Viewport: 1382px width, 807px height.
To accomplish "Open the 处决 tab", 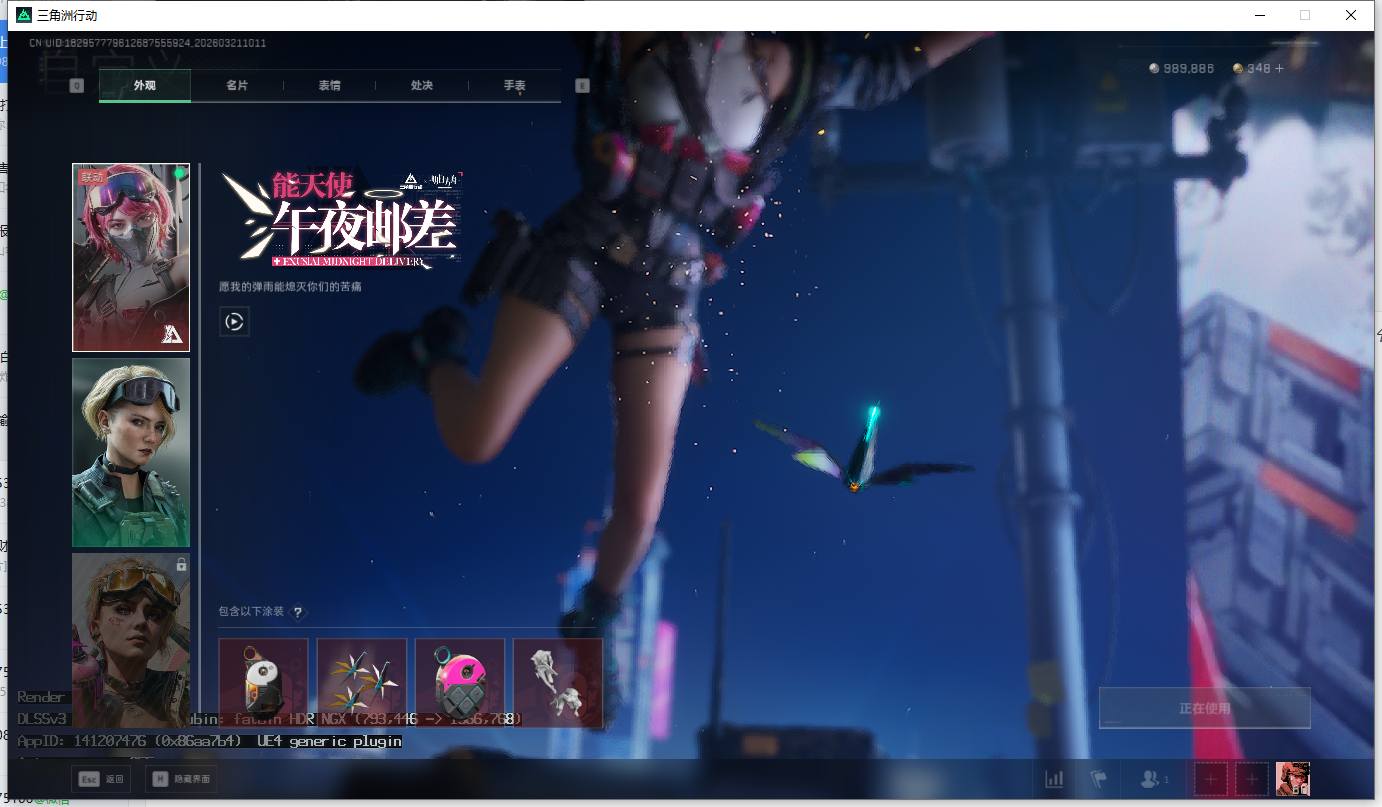I will coord(422,86).
